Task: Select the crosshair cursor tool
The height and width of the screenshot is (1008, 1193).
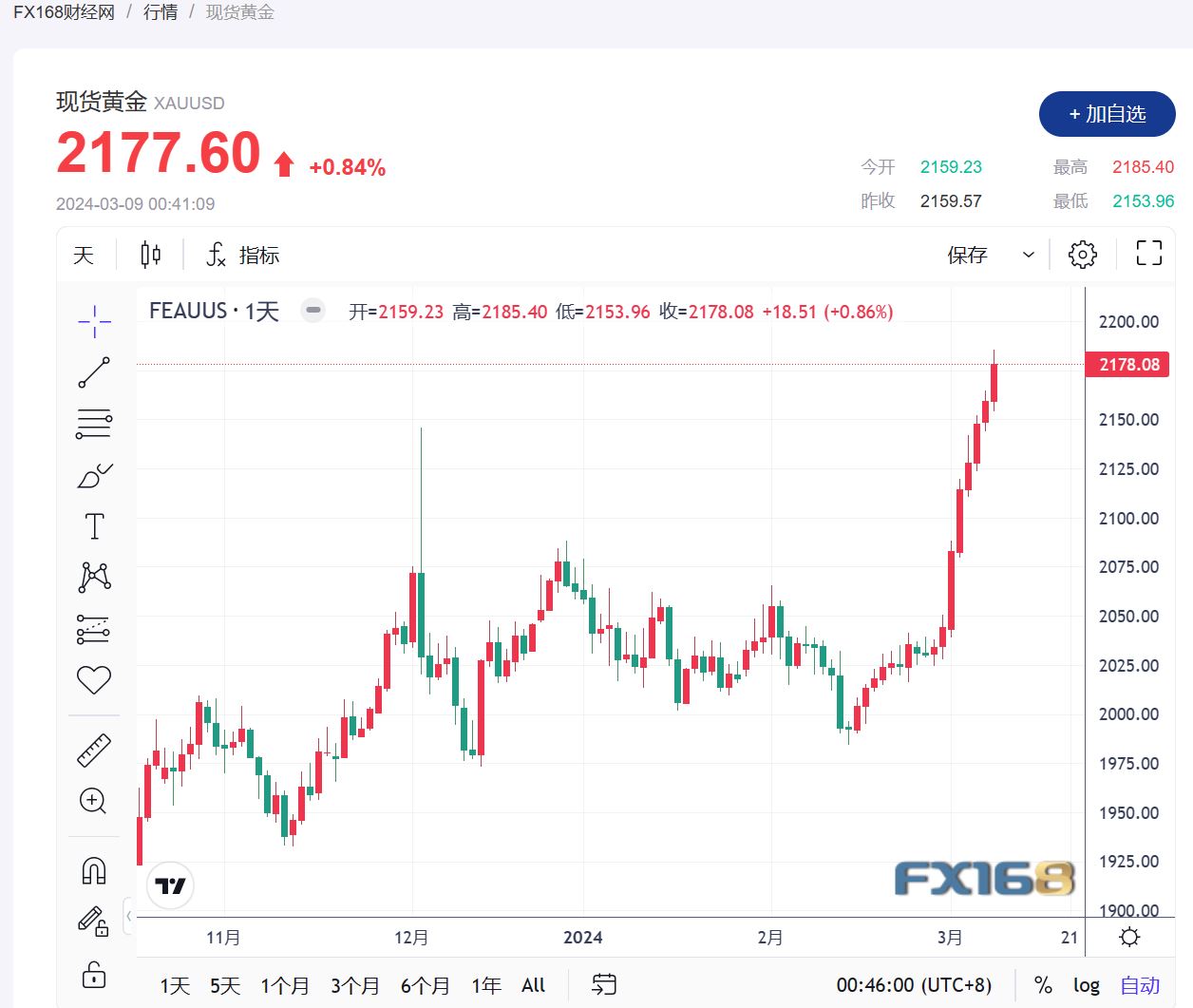Action: tap(93, 321)
